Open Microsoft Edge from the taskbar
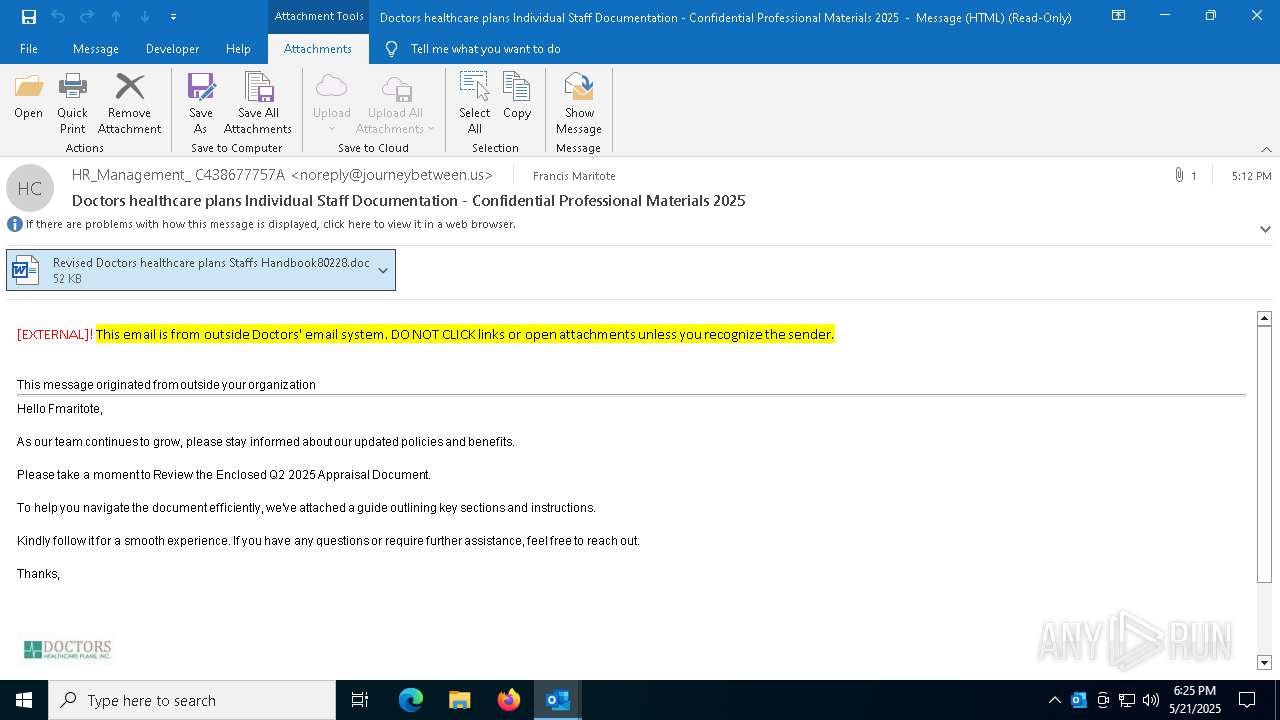Image resolution: width=1280 pixels, height=720 pixels. coord(411,700)
